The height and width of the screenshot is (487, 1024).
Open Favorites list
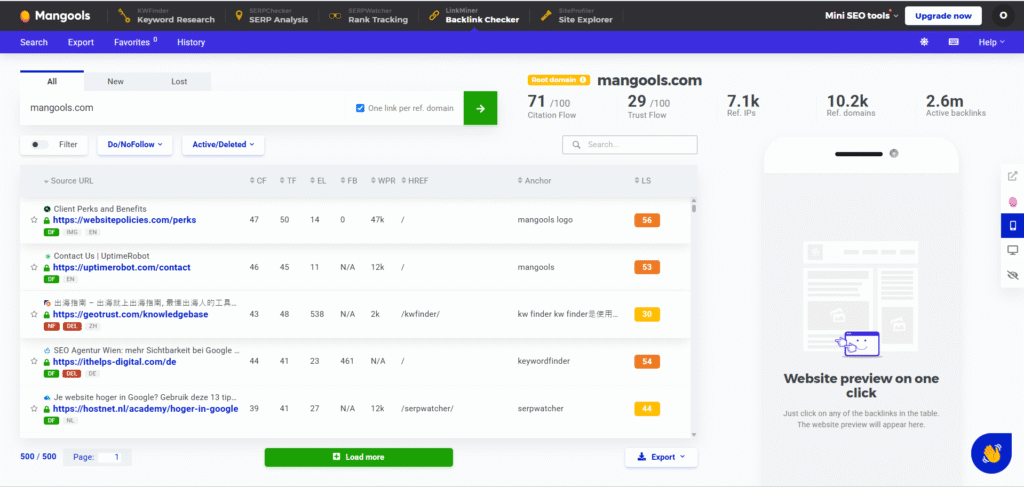tap(136, 42)
